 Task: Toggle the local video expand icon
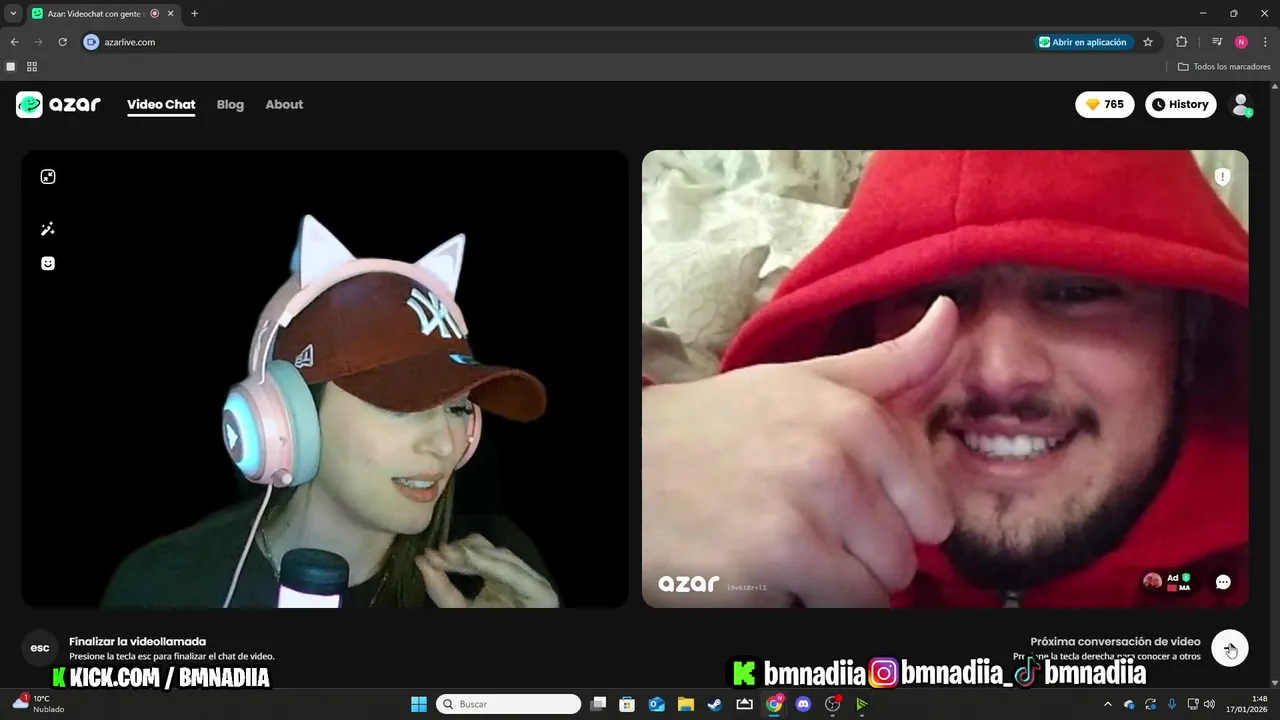tap(48, 177)
